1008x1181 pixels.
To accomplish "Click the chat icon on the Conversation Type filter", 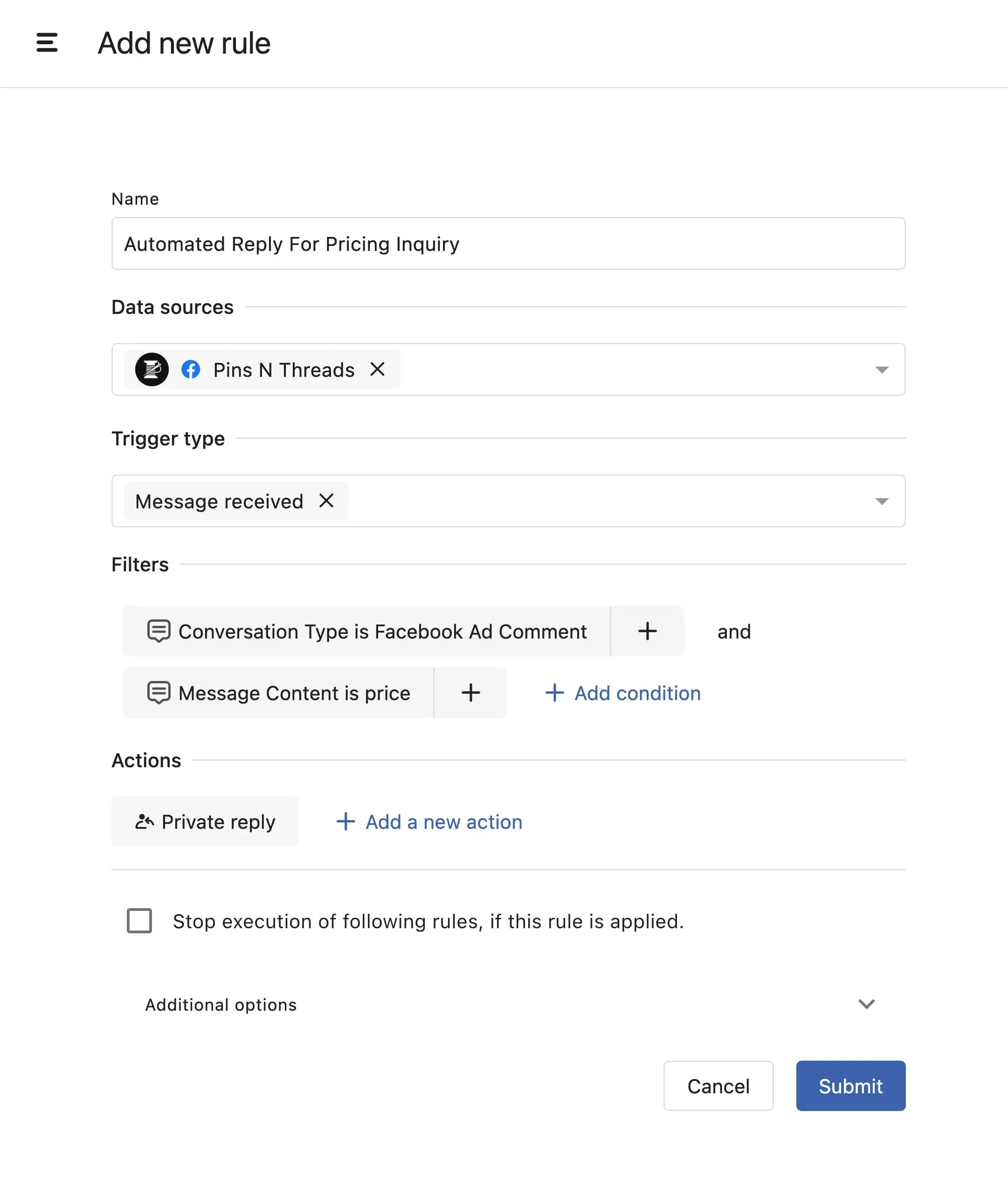I will coord(159,631).
